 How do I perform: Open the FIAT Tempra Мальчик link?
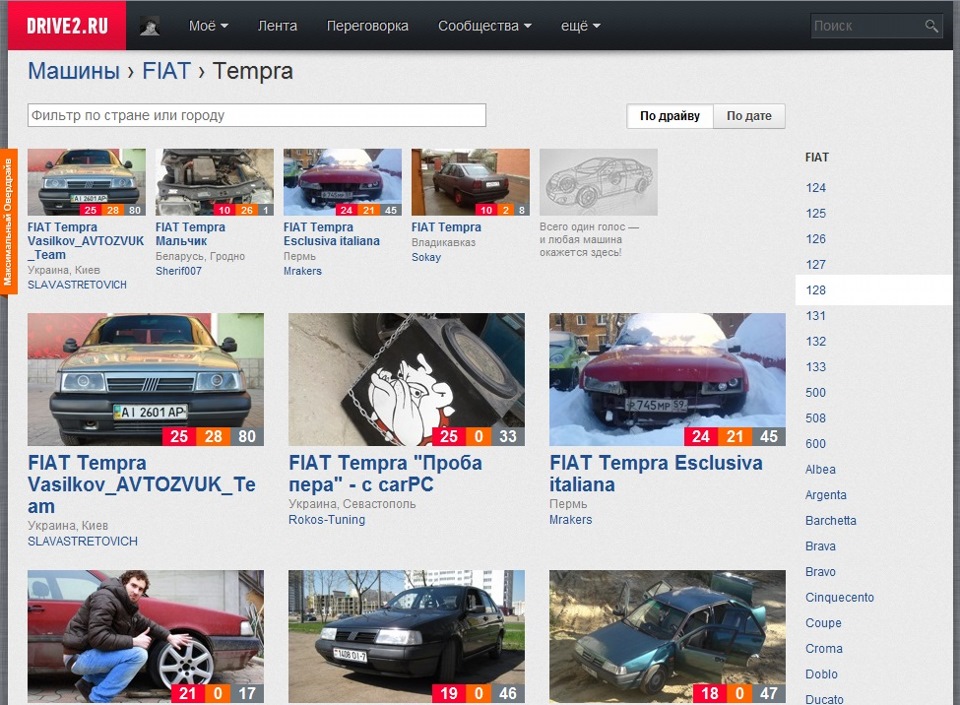point(190,234)
